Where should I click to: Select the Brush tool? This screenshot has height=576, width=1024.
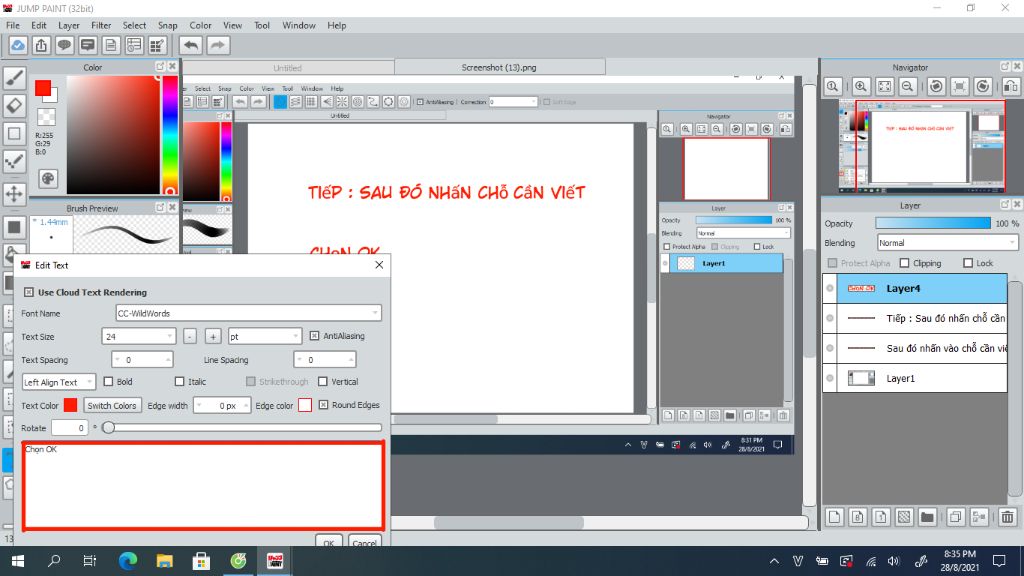(14, 78)
